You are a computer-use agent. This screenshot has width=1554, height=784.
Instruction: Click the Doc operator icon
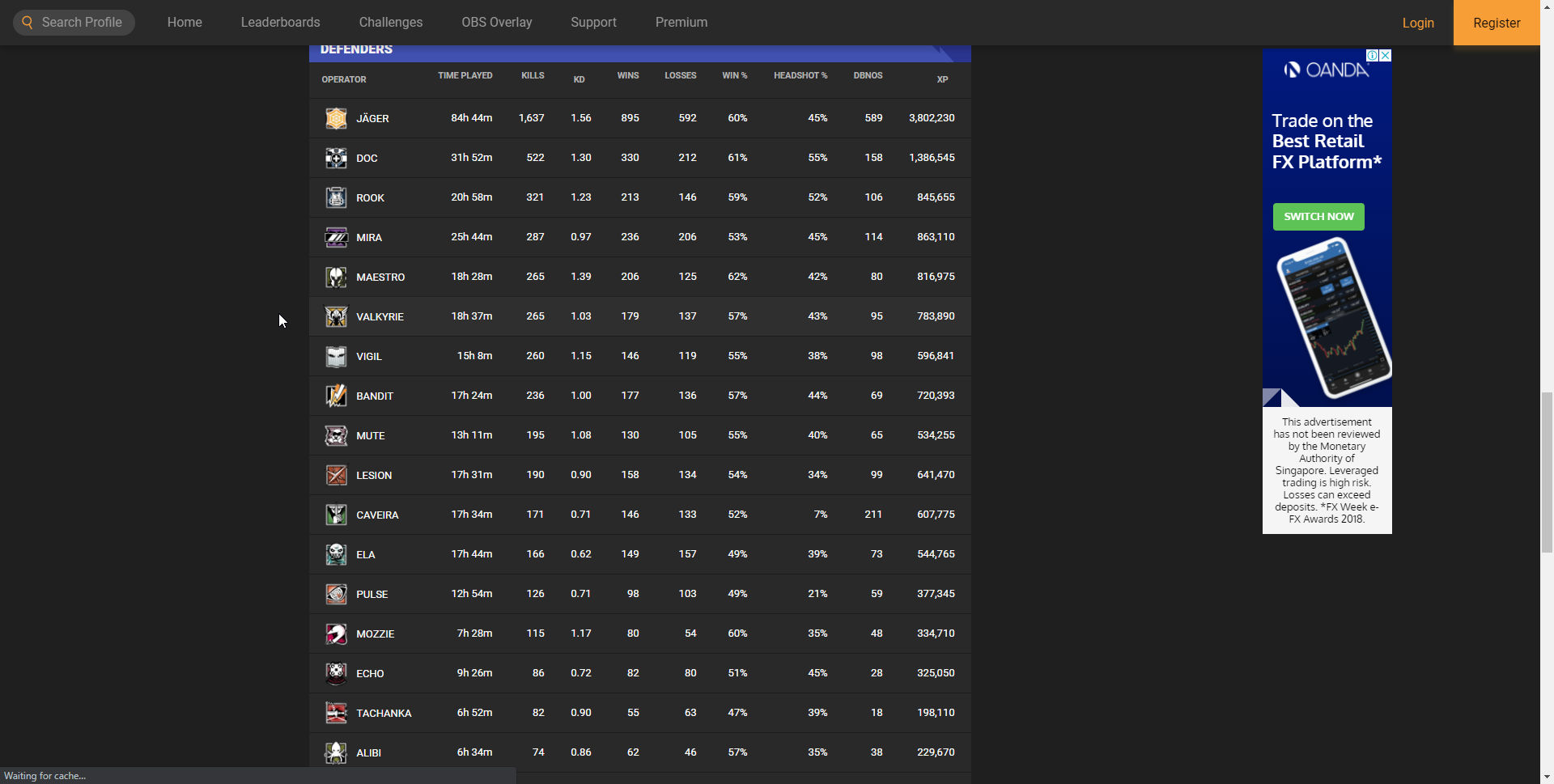336,158
